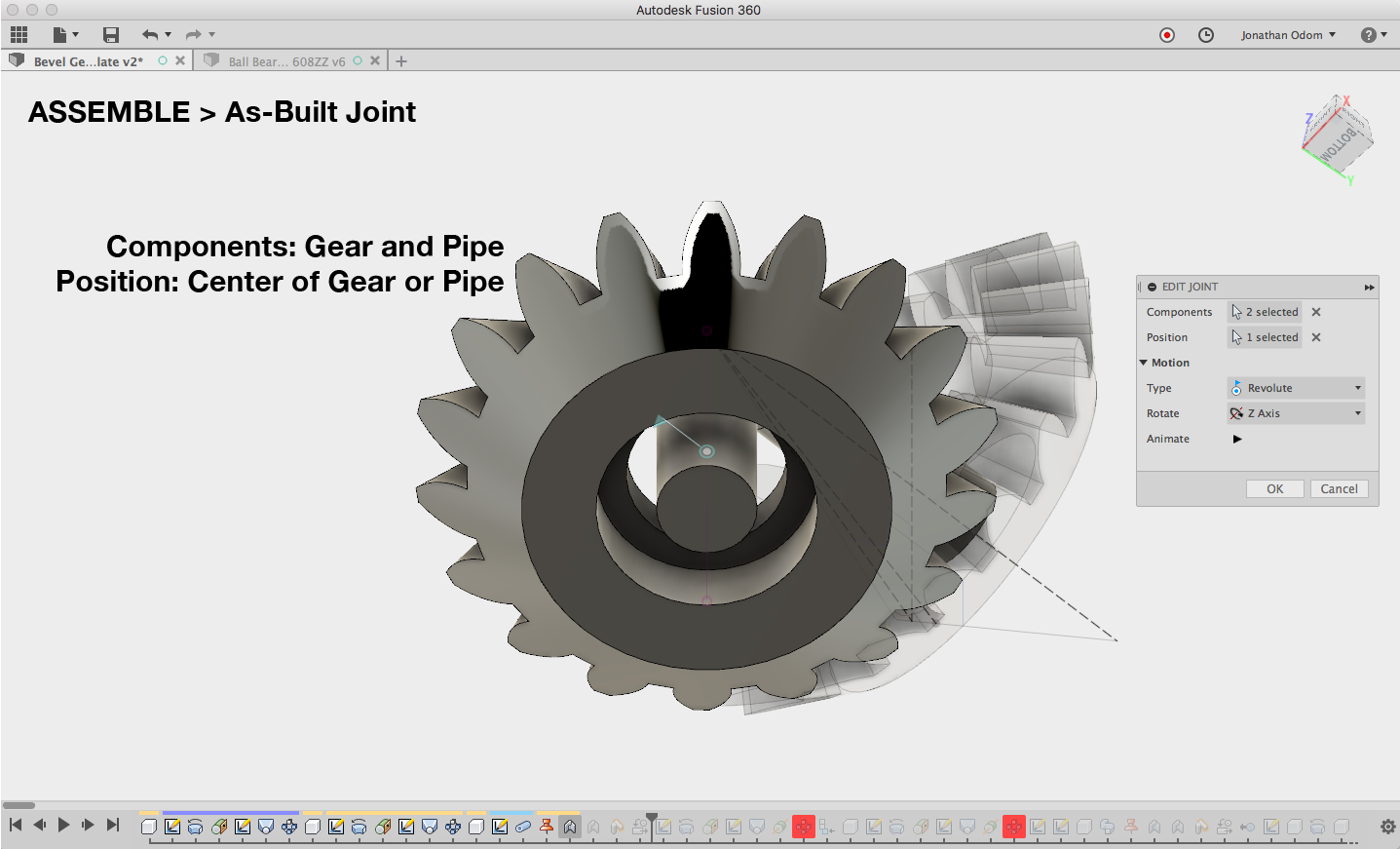Open timeline settings gear
Image resolution: width=1400 pixels, height=849 pixels.
coord(1388,827)
